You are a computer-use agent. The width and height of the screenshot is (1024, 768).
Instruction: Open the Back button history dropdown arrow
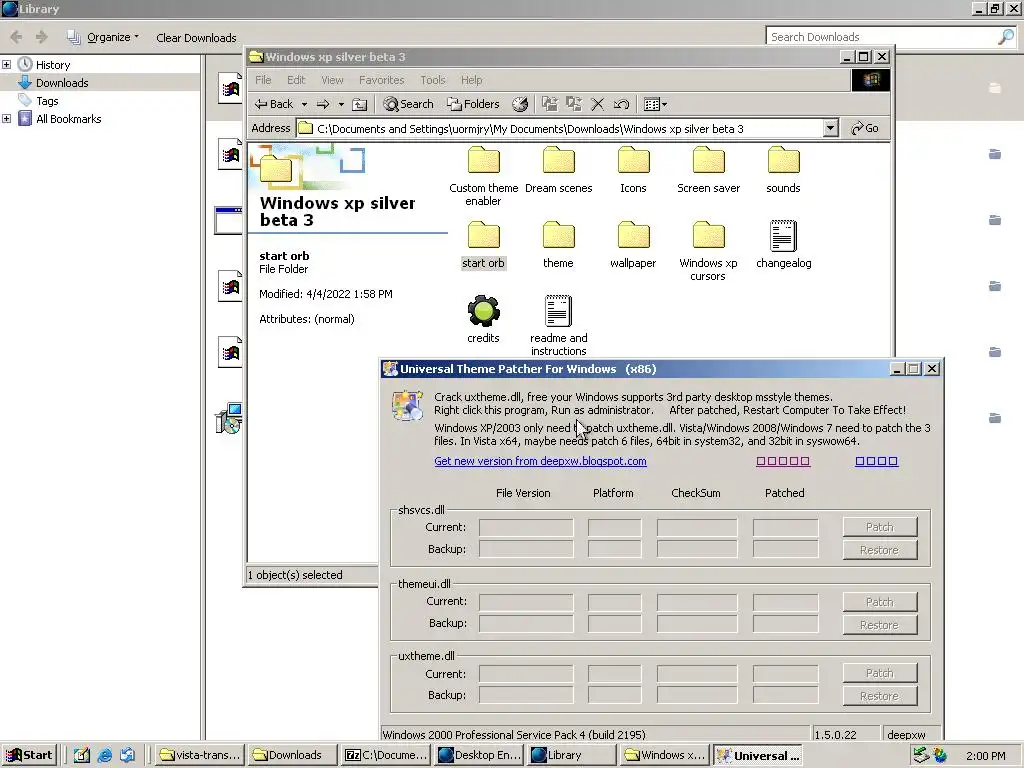click(304, 104)
